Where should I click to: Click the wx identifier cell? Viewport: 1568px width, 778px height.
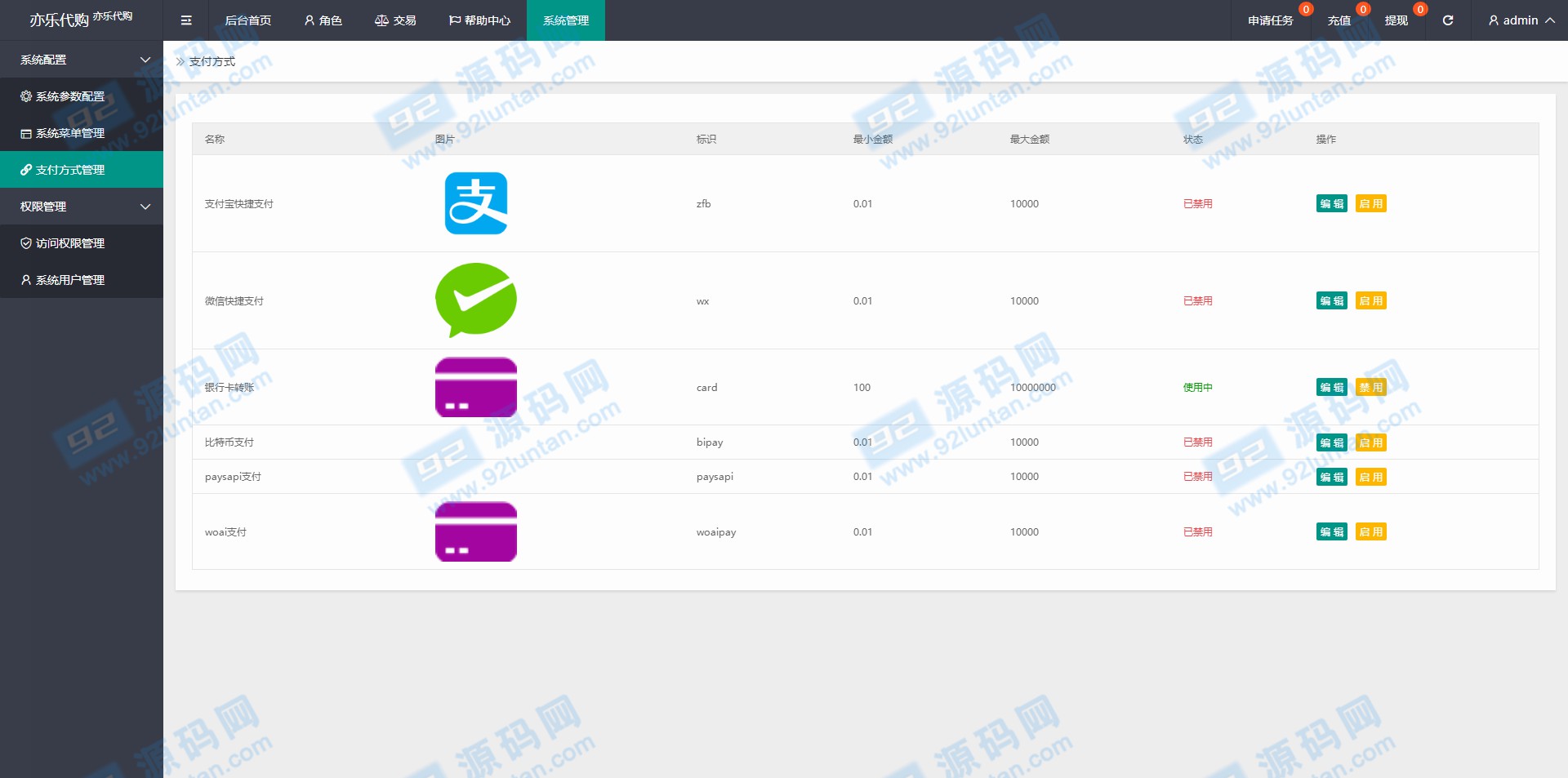(x=703, y=300)
